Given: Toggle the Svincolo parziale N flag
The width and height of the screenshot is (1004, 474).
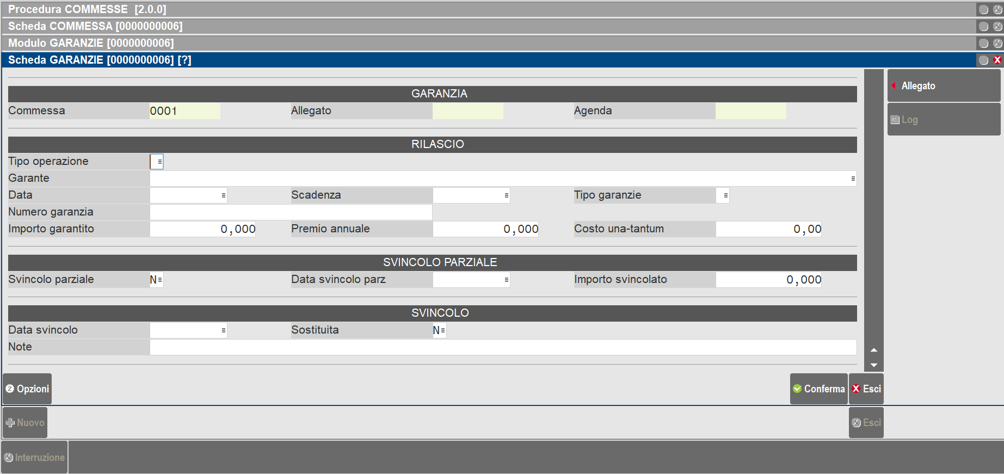Looking at the screenshot, I should [157, 280].
